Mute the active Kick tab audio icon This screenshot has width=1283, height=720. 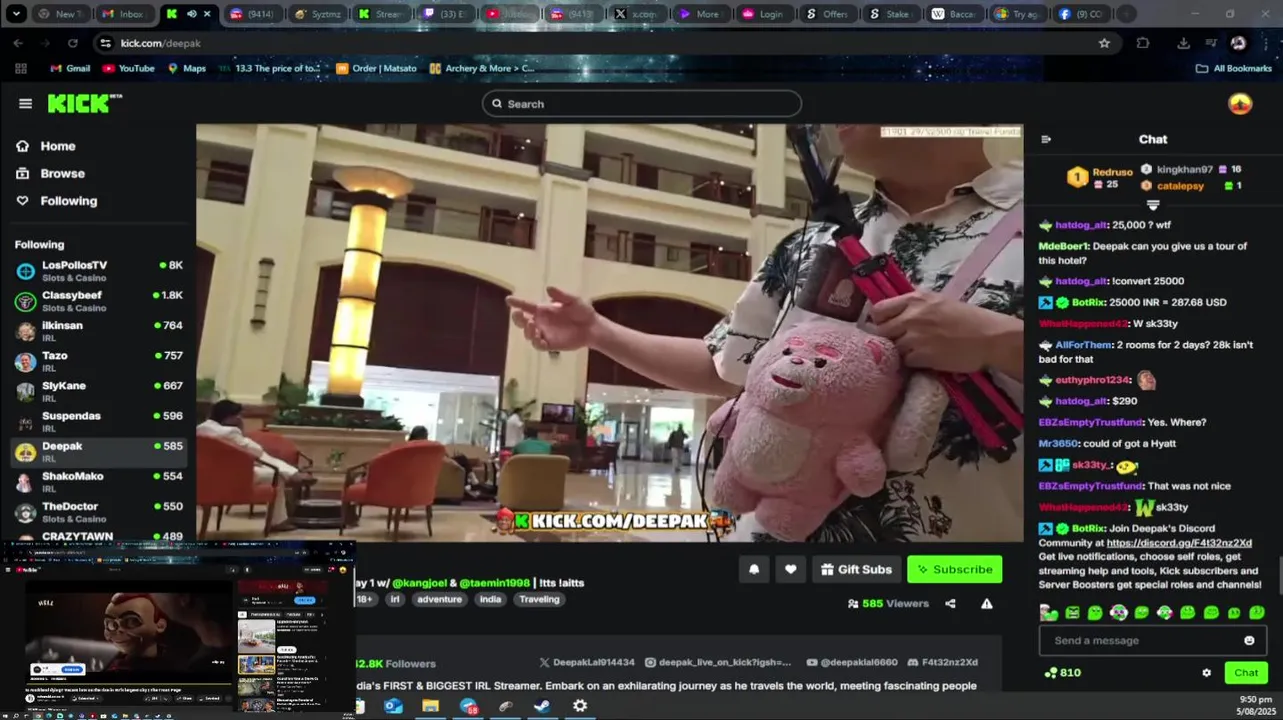(191, 14)
